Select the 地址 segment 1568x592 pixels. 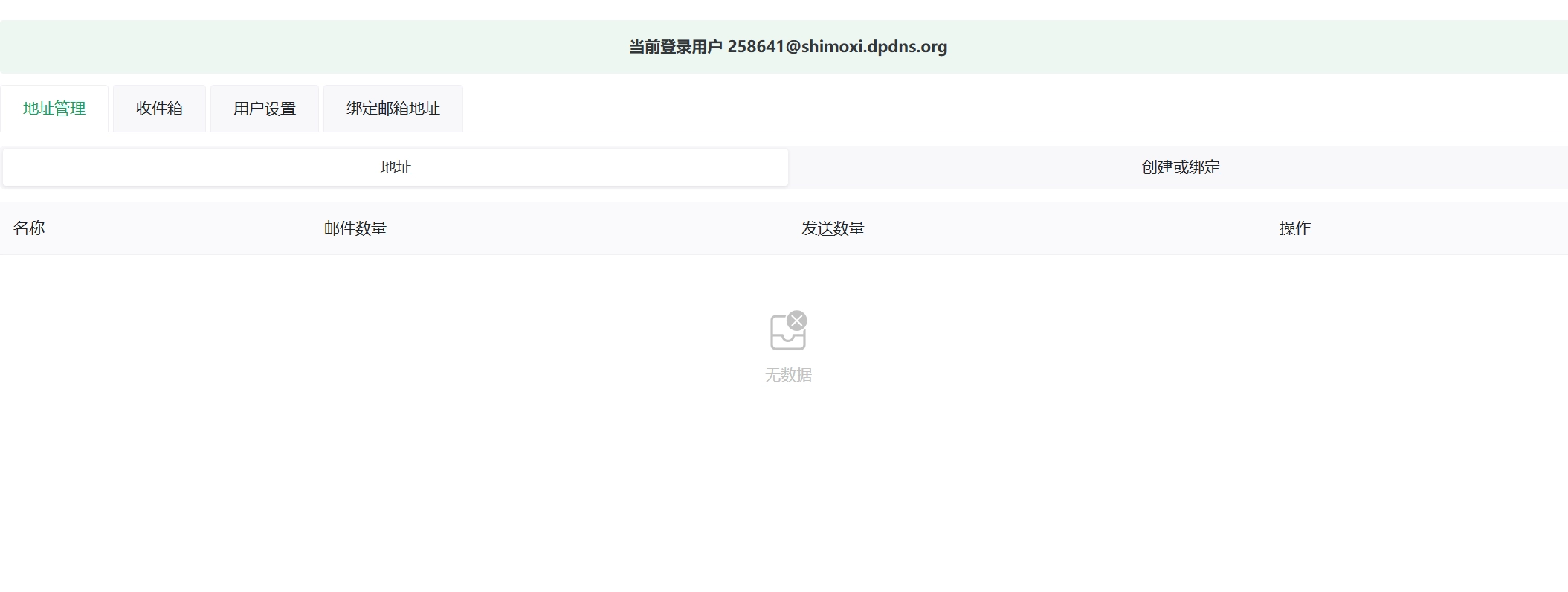(x=396, y=167)
